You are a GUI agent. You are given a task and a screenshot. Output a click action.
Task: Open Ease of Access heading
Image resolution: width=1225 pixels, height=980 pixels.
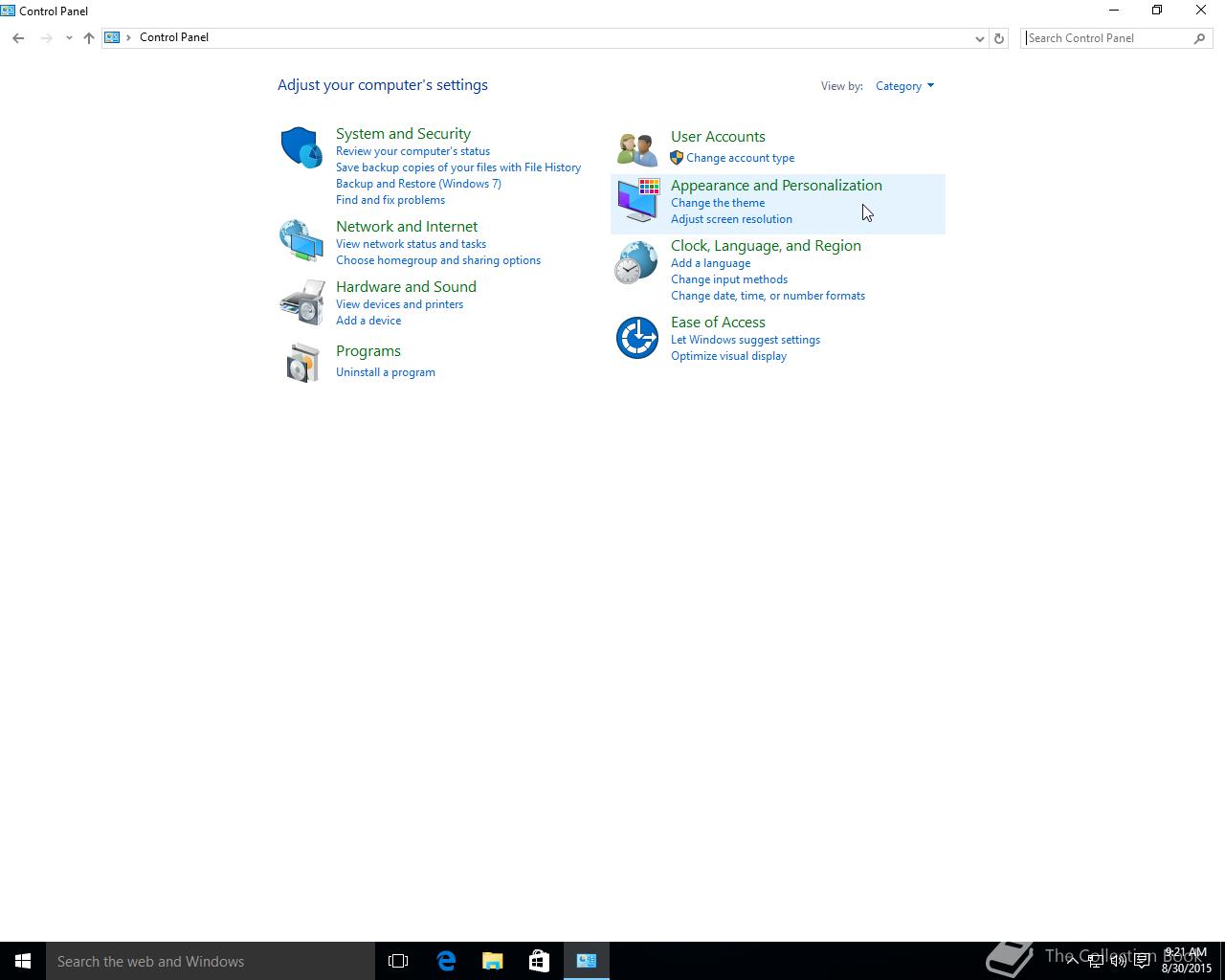pos(718,323)
